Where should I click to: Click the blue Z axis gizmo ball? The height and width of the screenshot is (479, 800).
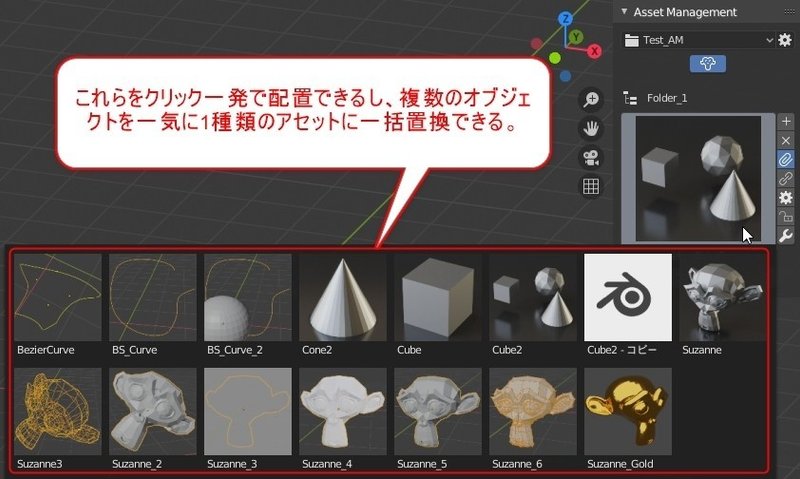coord(565,19)
